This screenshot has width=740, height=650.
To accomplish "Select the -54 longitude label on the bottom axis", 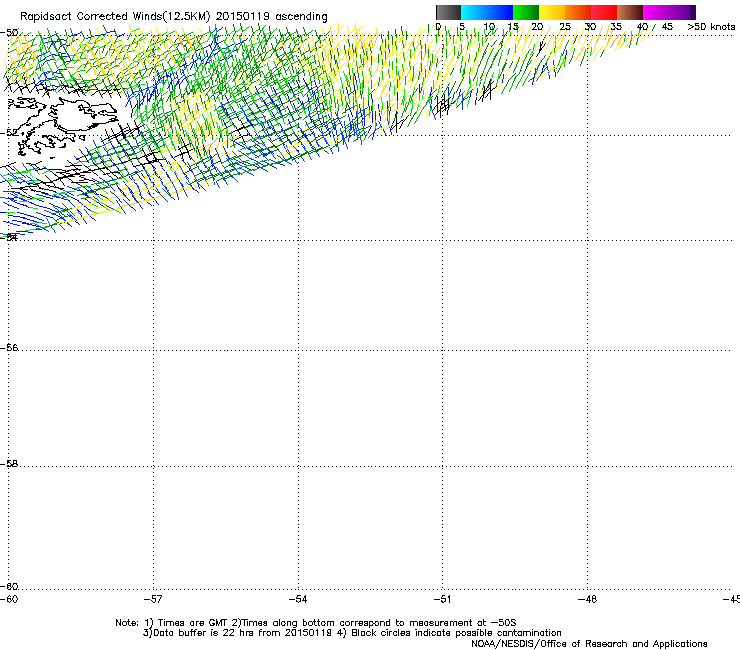I will click(298, 599).
